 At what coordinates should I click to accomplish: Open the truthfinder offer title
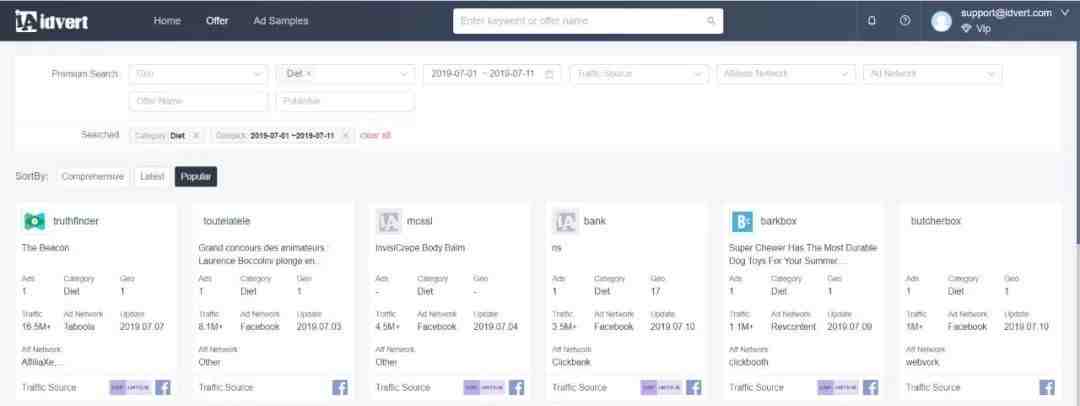pos(76,221)
